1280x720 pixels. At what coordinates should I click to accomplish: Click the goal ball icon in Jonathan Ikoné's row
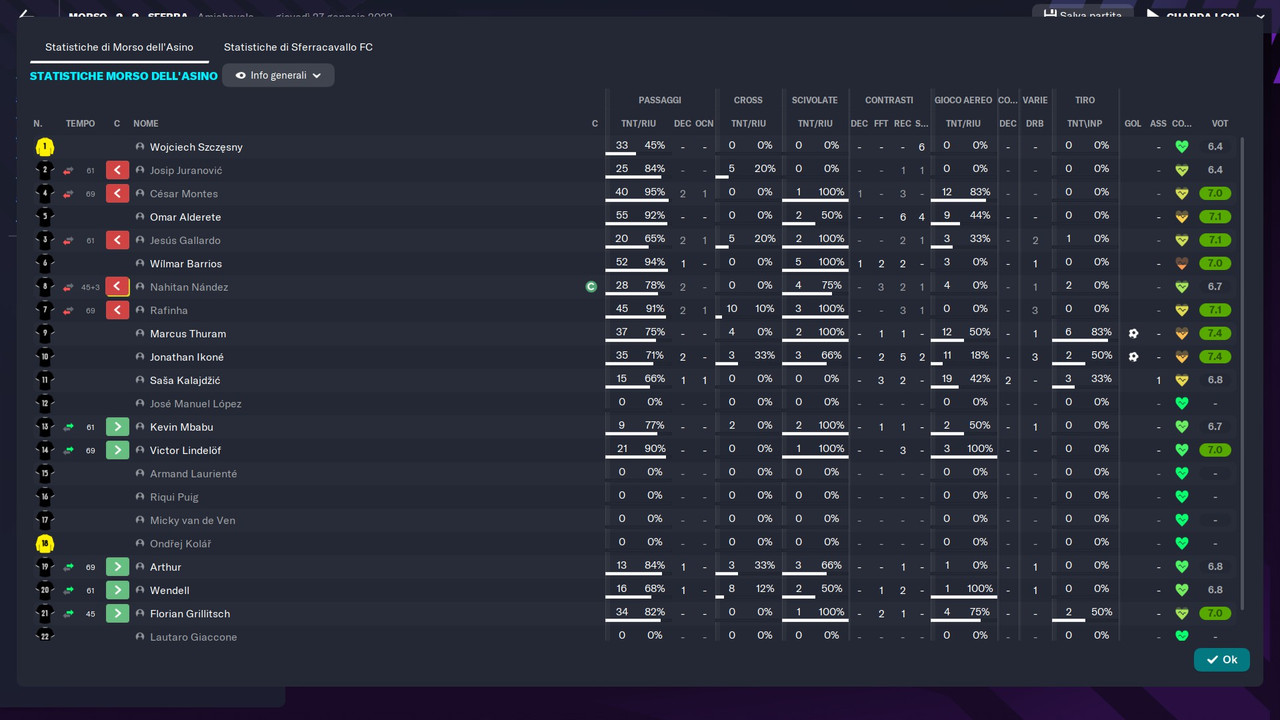click(x=1133, y=357)
